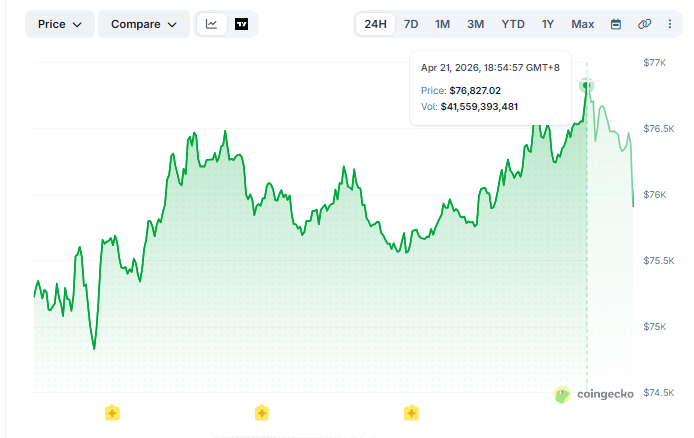Expand the Price dropdown
This screenshot has height=438, width=694.
coord(60,24)
